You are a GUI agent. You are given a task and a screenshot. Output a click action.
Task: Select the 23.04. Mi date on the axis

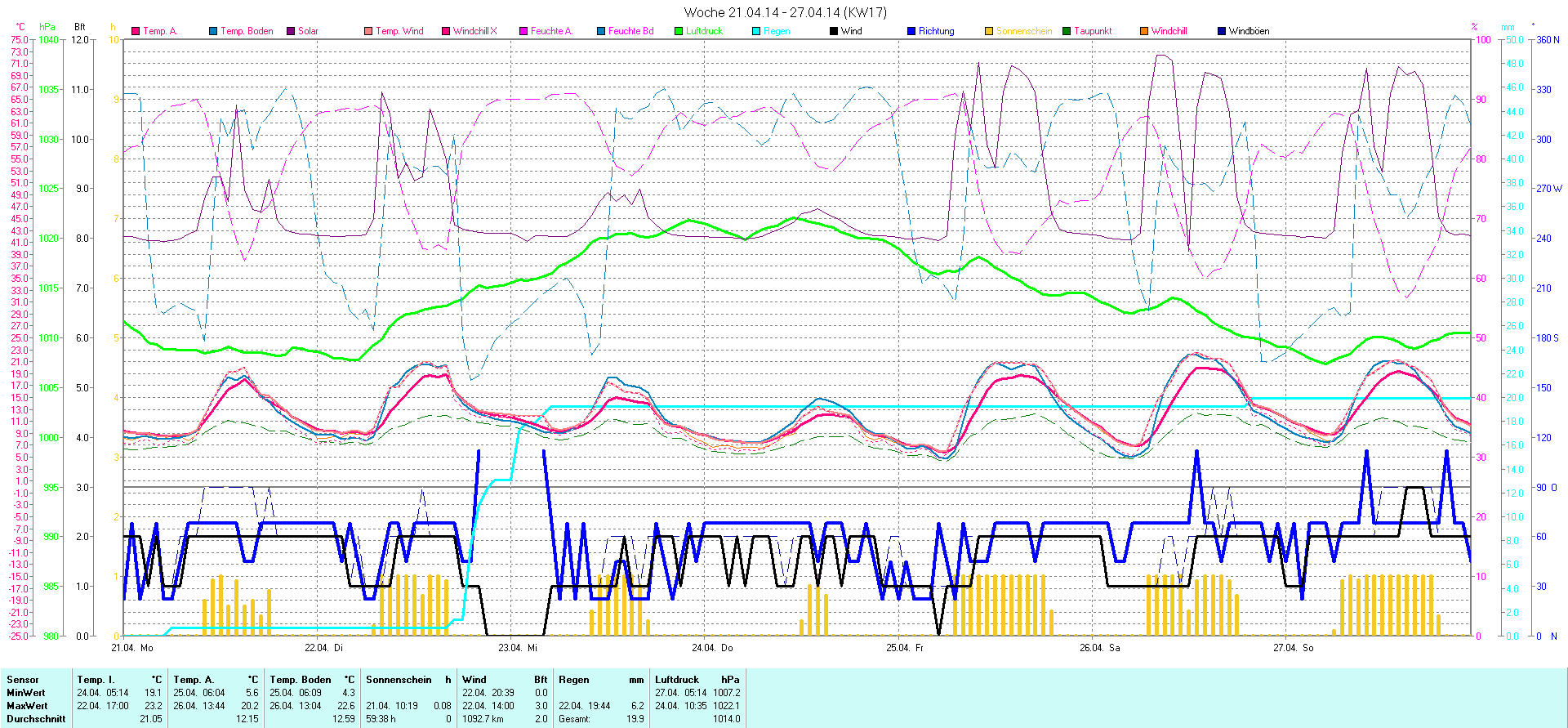click(518, 648)
